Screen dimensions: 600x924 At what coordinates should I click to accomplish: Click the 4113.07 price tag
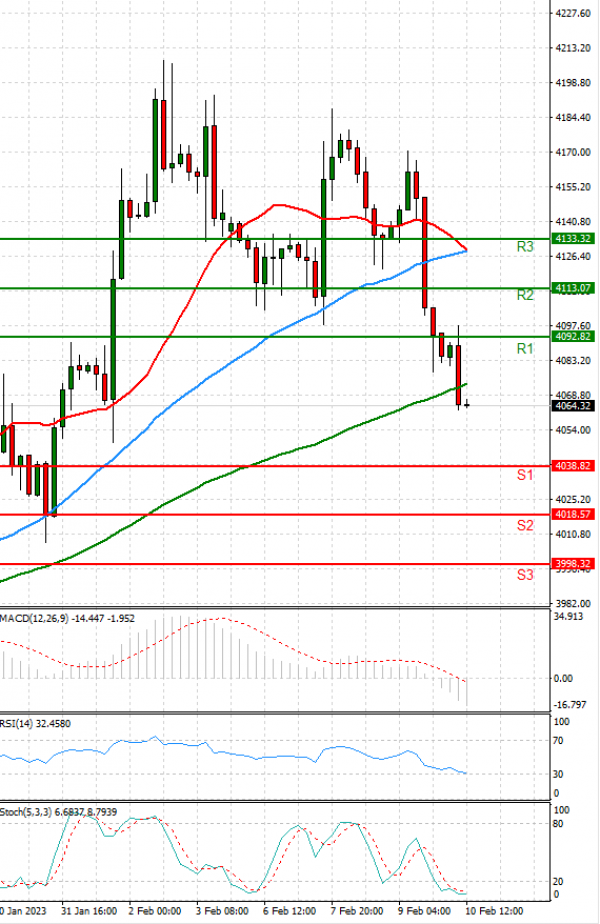(573, 288)
